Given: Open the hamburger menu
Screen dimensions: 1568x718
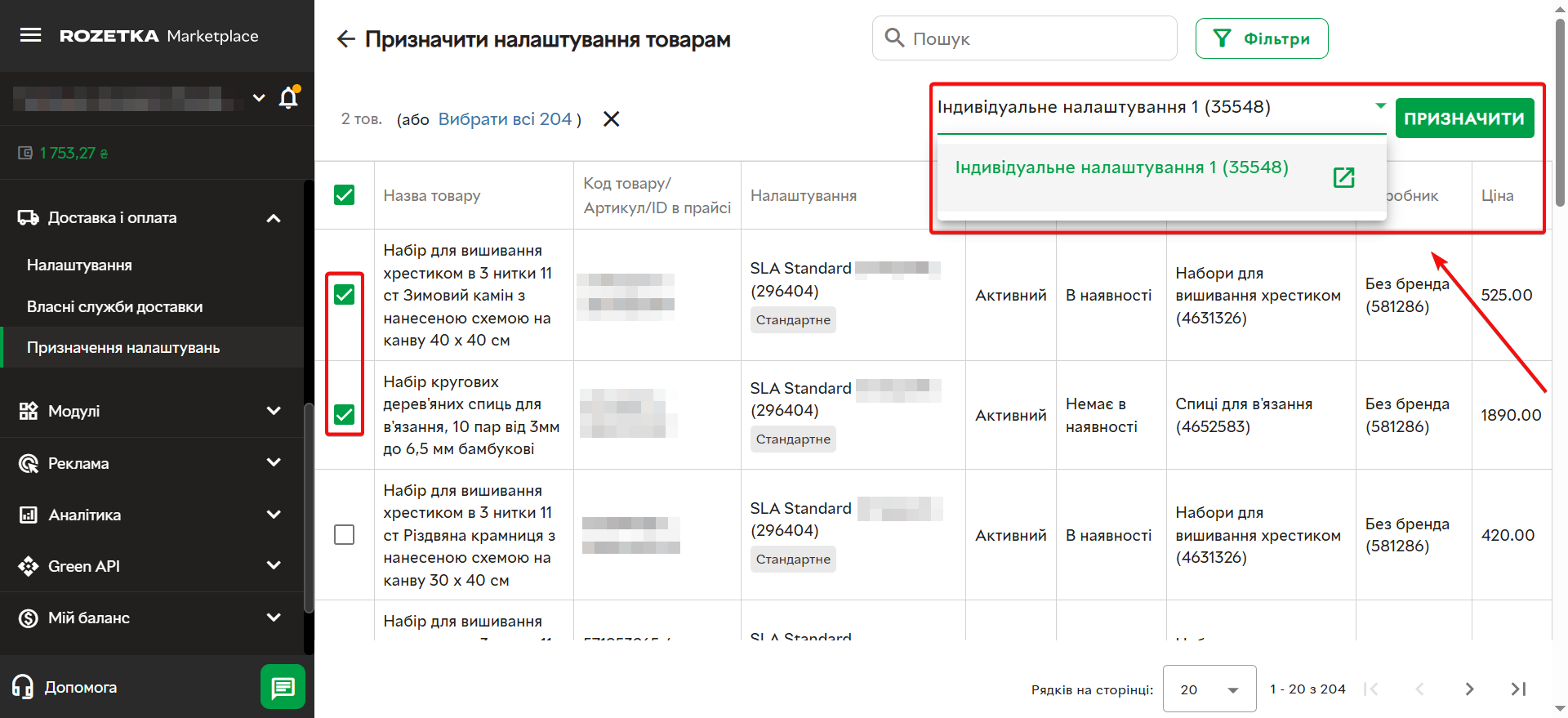Looking at the screenshot, I should tap(30, 35).
